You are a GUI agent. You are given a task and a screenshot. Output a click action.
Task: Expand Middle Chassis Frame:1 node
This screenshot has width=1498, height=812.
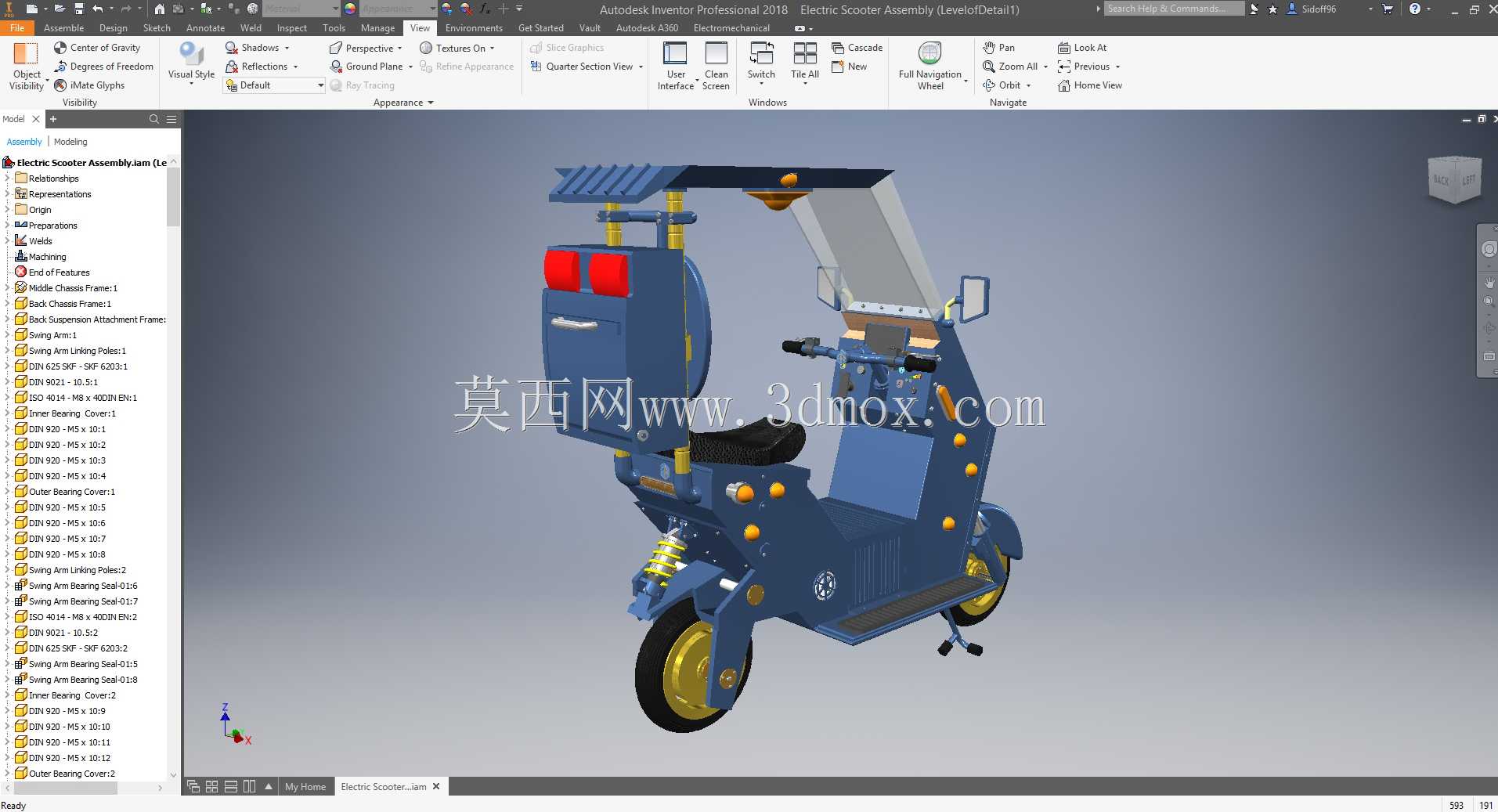click(8, 288)
